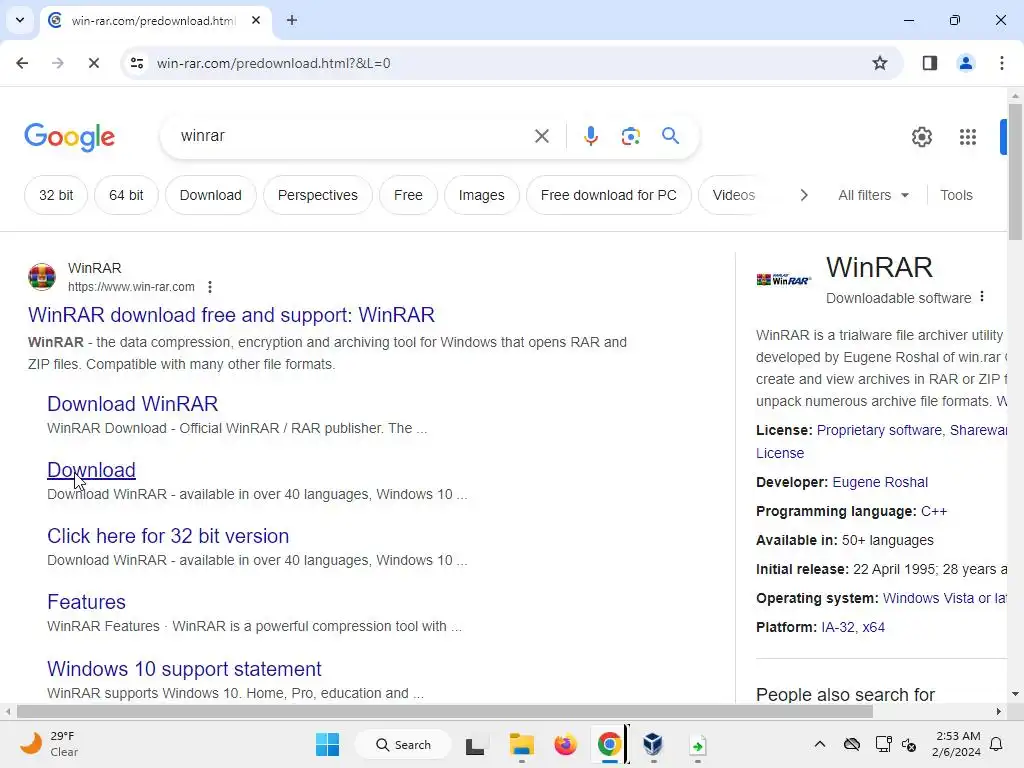Click the horizontal scrollbar thumb
This screenshot has height=768, width=1024.
click(444, 711)
